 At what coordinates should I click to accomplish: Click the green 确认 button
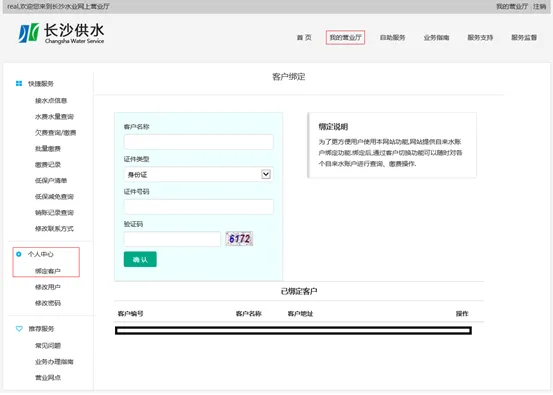coord(140,259)
